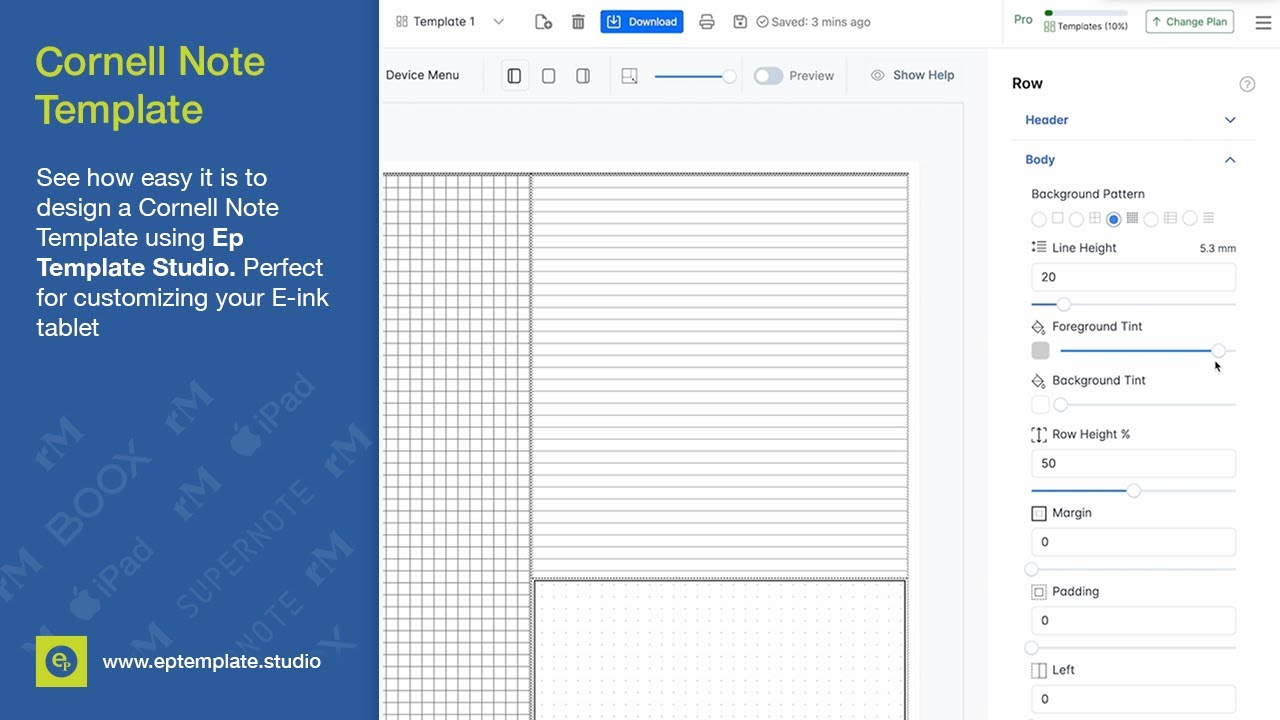
Task: Click the Margin input field
Action: (1133, 542)
